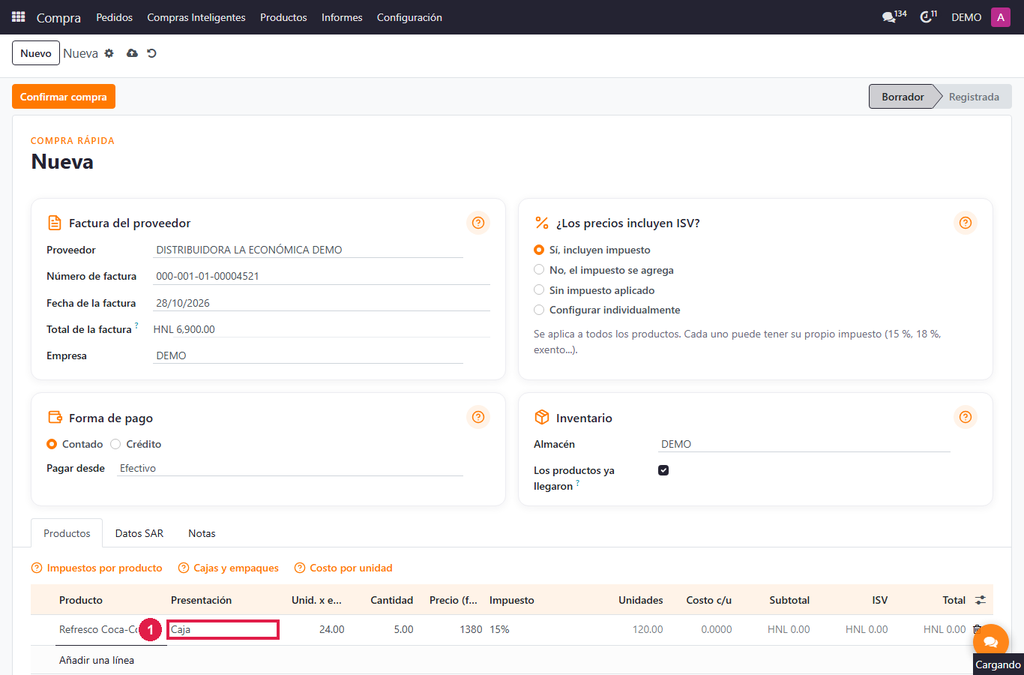The width and height of the screenshot is (1024, 675).
Task: Discard changes with the undo arrow icon
Action: coord(152,54)
